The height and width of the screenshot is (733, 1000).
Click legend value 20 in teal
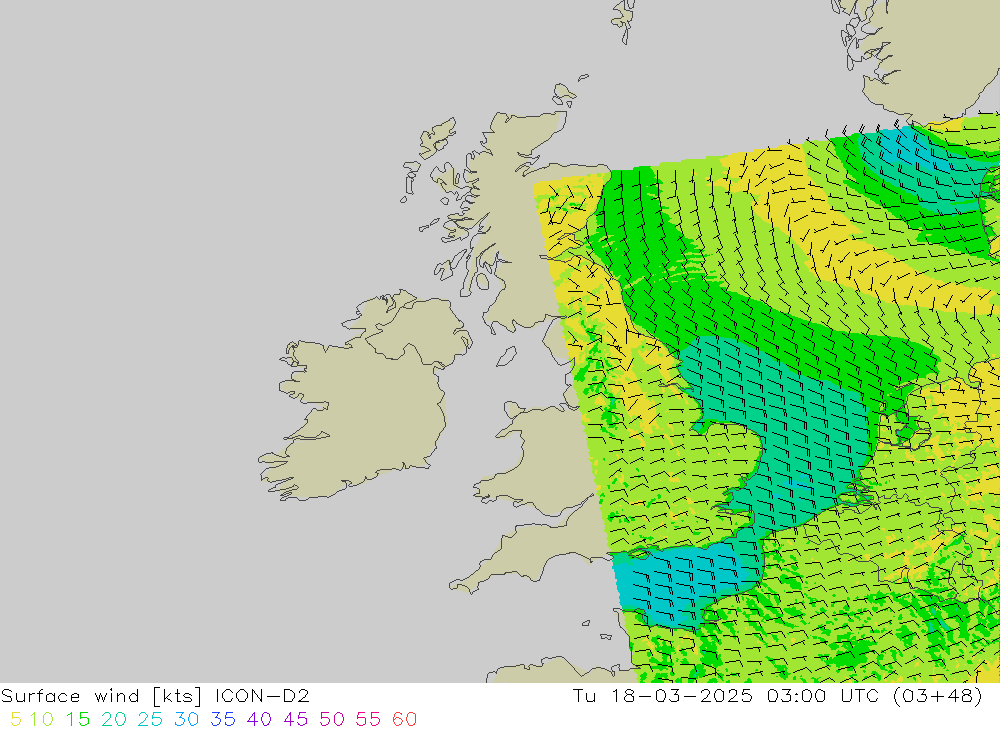(x=114, y=720)
